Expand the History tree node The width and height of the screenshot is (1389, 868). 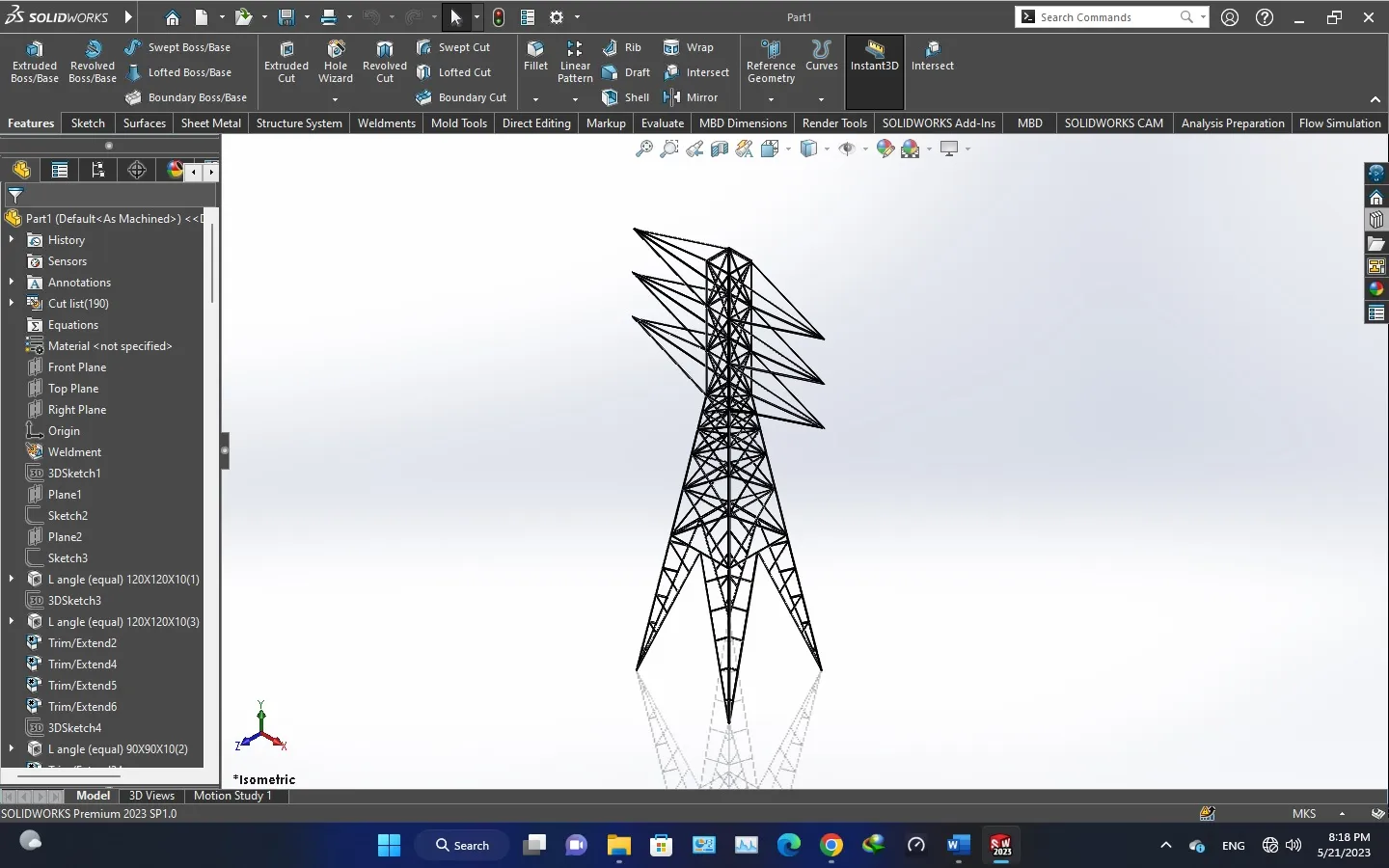[x=12, y=240]
